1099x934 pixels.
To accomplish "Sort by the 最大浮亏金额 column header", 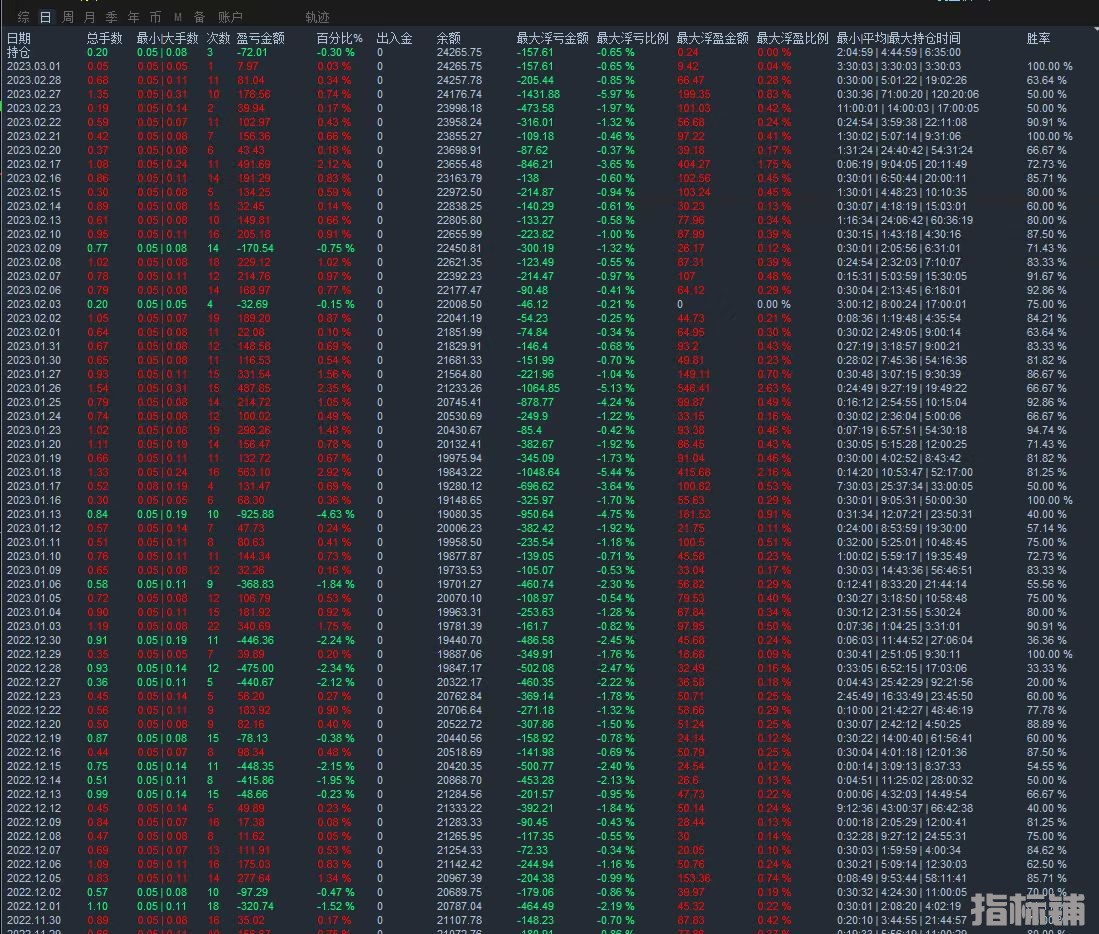I will click(552, 38).
